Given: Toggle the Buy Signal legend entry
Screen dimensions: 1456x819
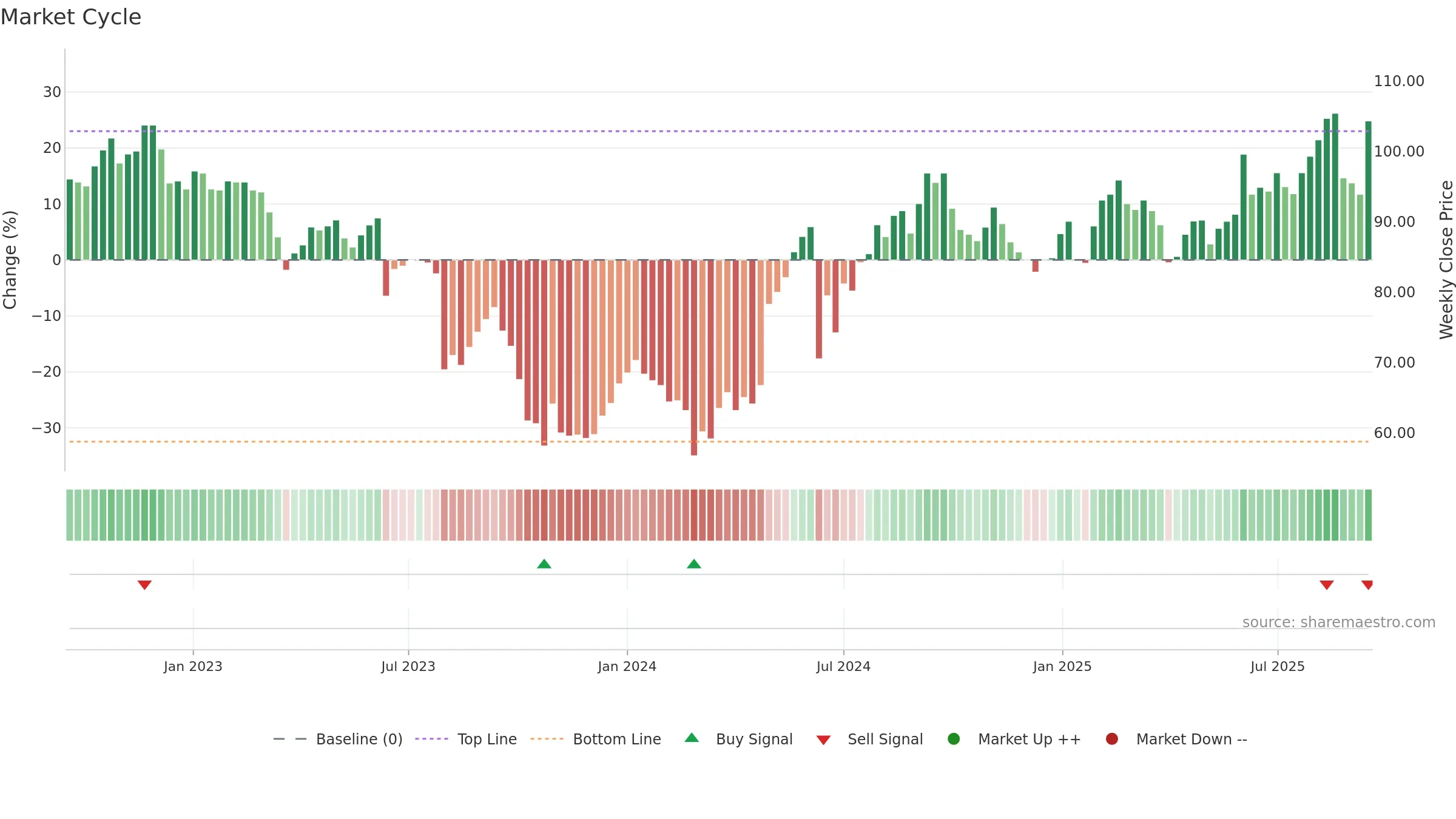Looking at the screenshot, I should pyautogui.click(x=738, y=739).
